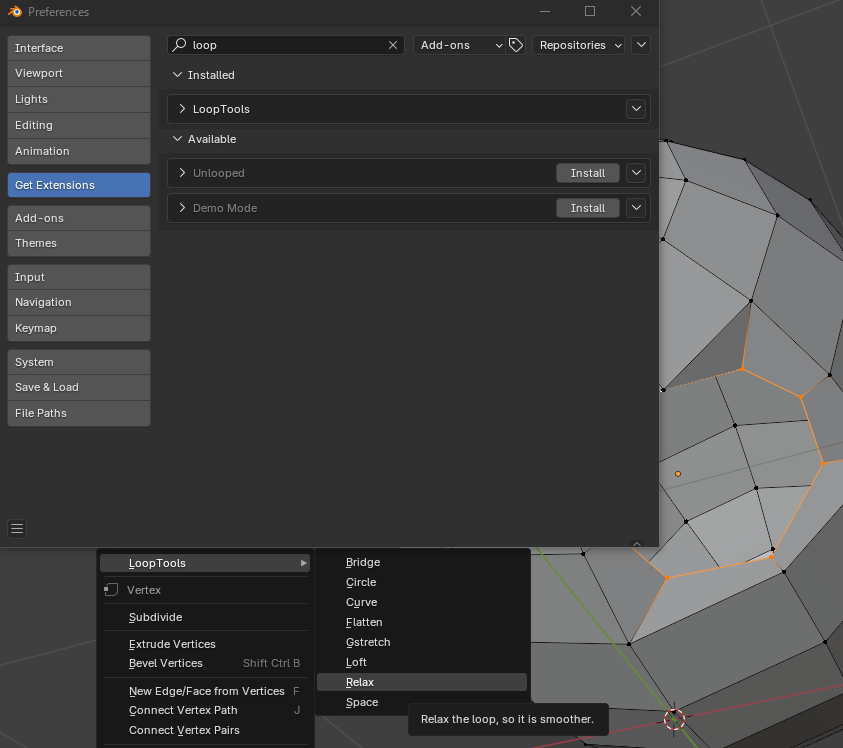Expand the Demo Mode extension details

(x=182, y=208)
